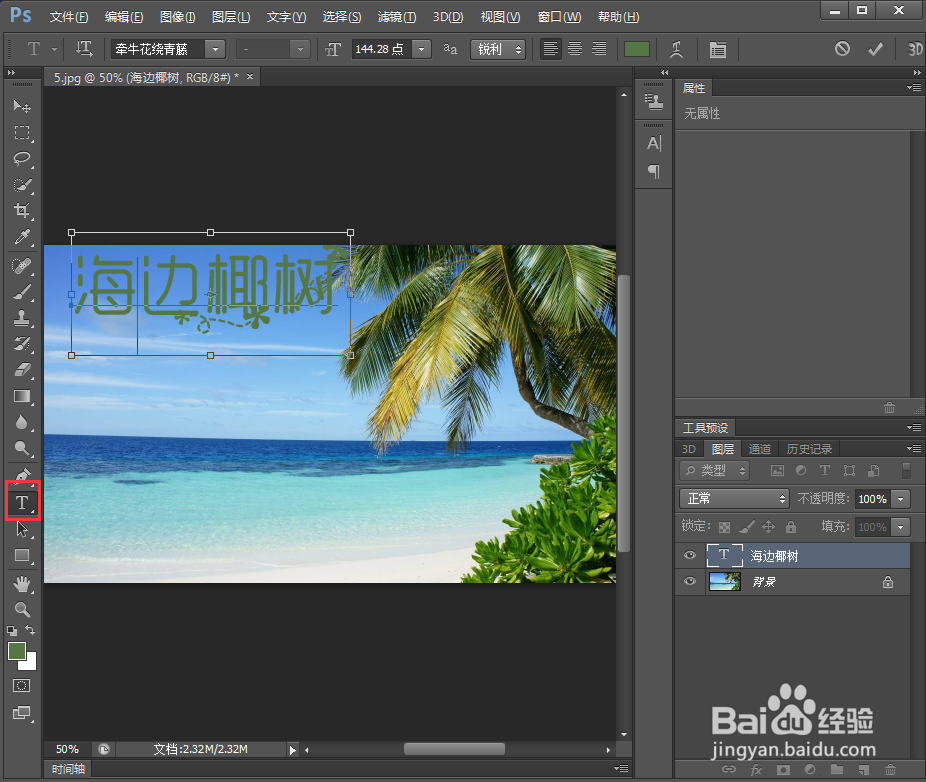Select the Crop tool
The height and width of the screenshot is (782, 926).
coord(23,211)
